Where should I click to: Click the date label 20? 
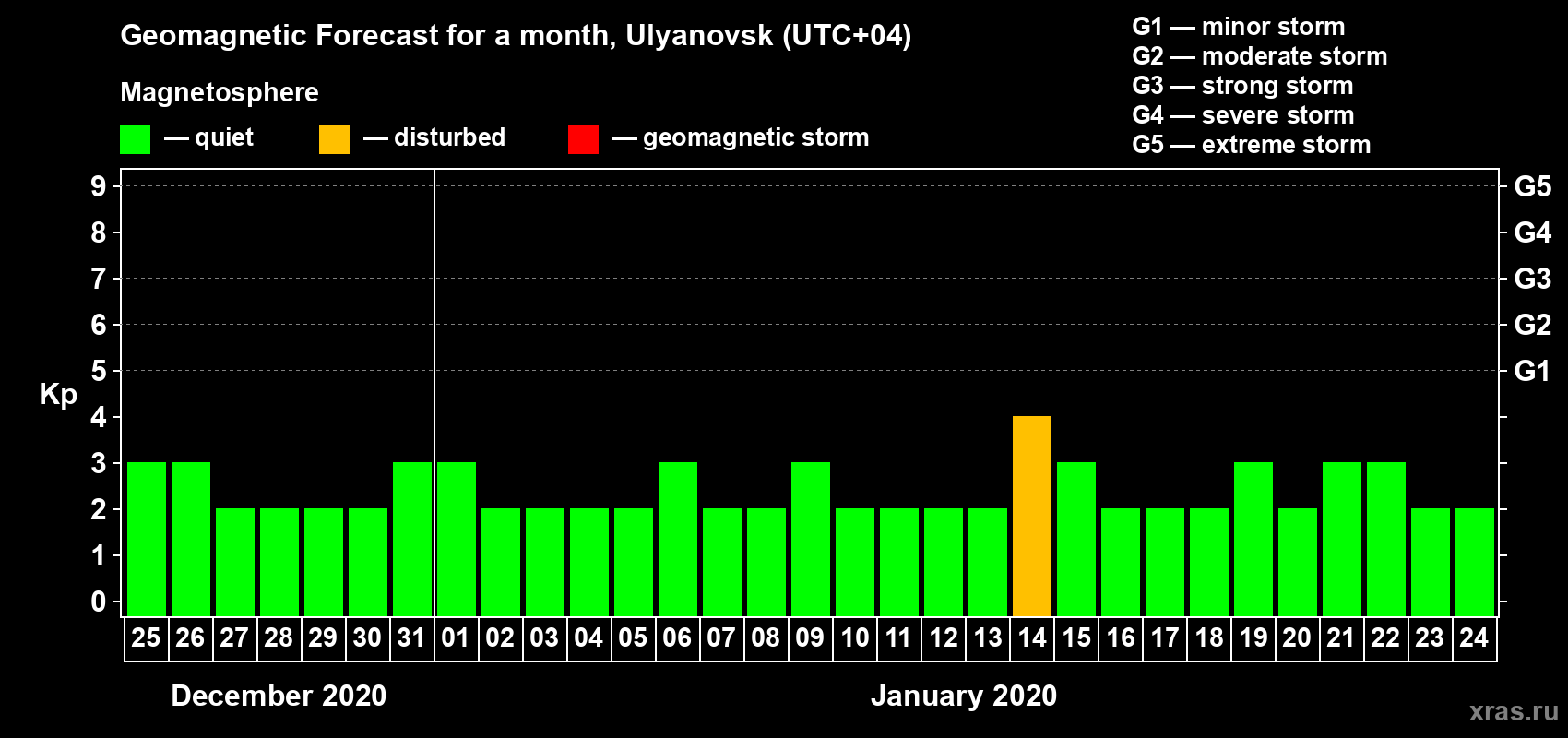[1297, 637]
